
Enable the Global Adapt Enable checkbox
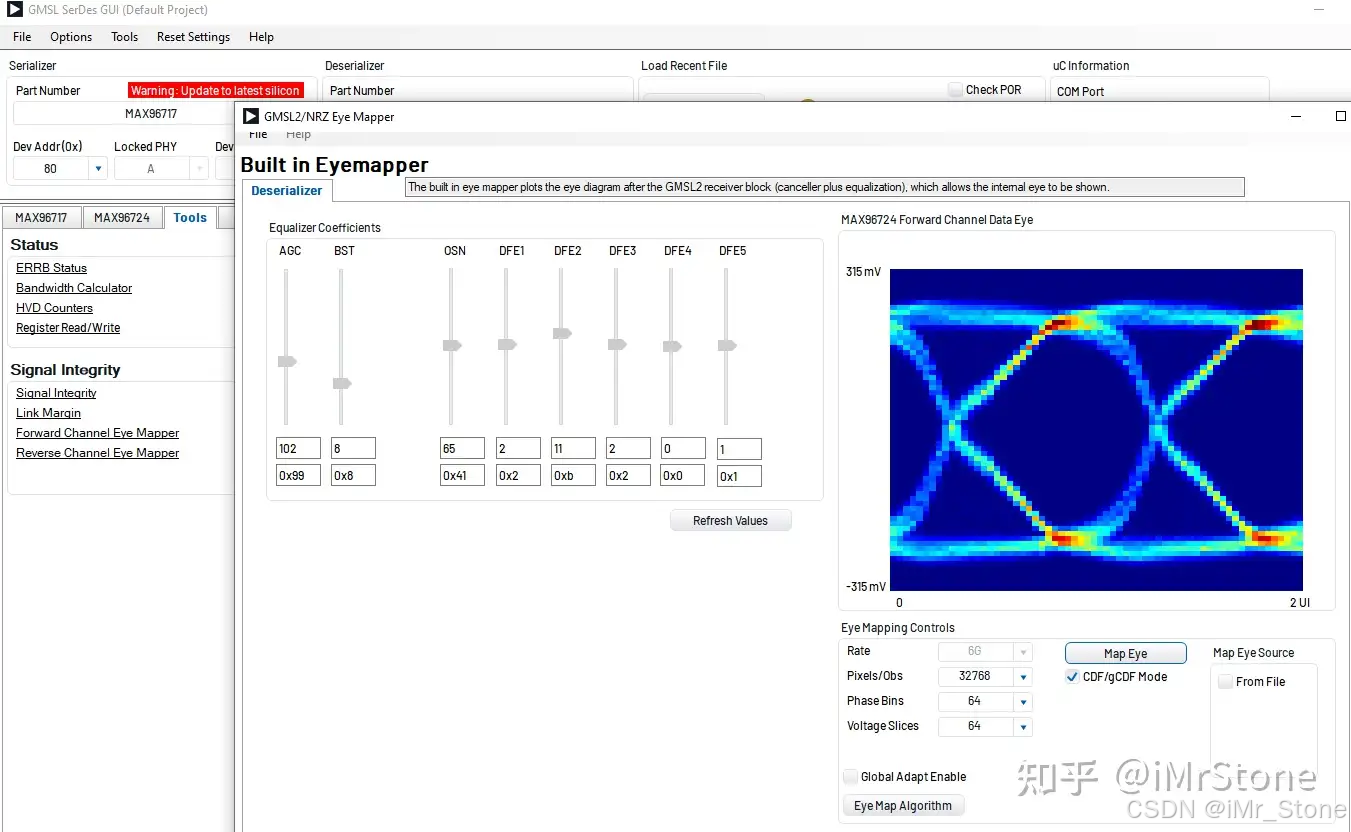850,777
